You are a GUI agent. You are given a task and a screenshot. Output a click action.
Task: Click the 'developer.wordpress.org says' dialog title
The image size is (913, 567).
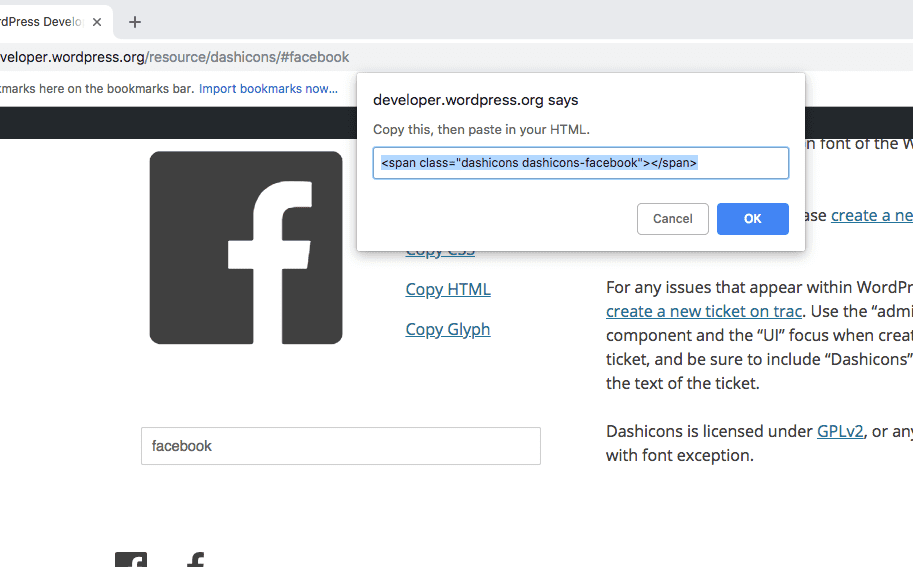pyautogui.click(x=475, y=100)
